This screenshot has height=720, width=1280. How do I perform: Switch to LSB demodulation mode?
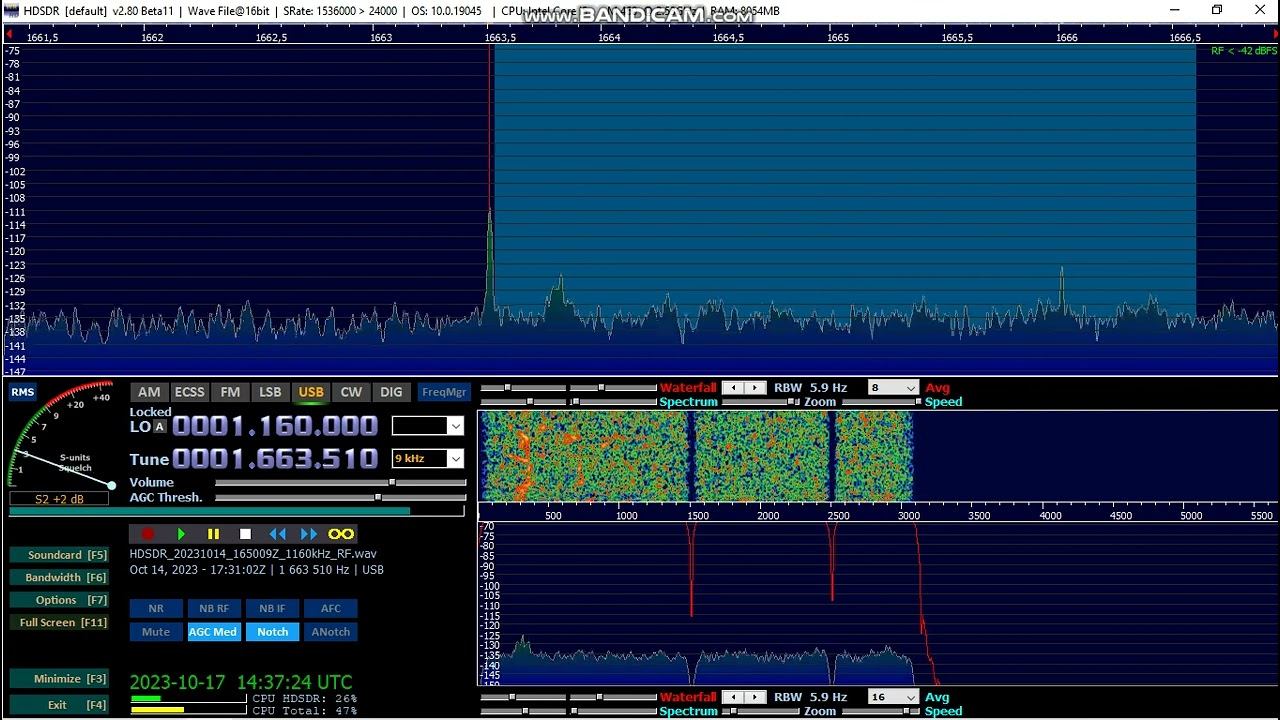coord(270,392)
